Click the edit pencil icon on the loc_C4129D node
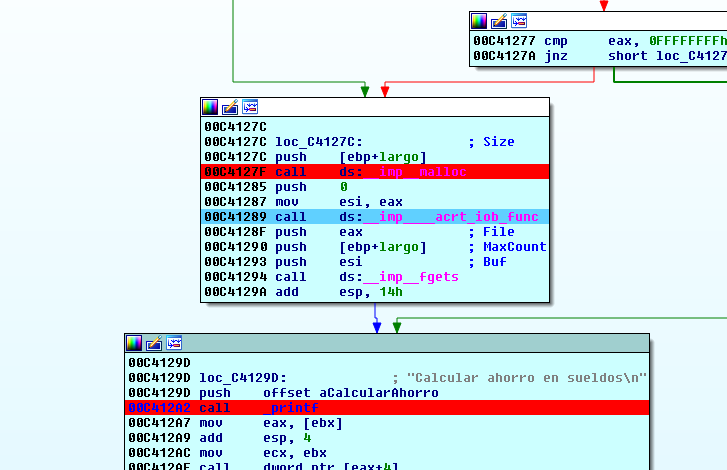Viewport: 727px width, 470px height. point(154,342)
